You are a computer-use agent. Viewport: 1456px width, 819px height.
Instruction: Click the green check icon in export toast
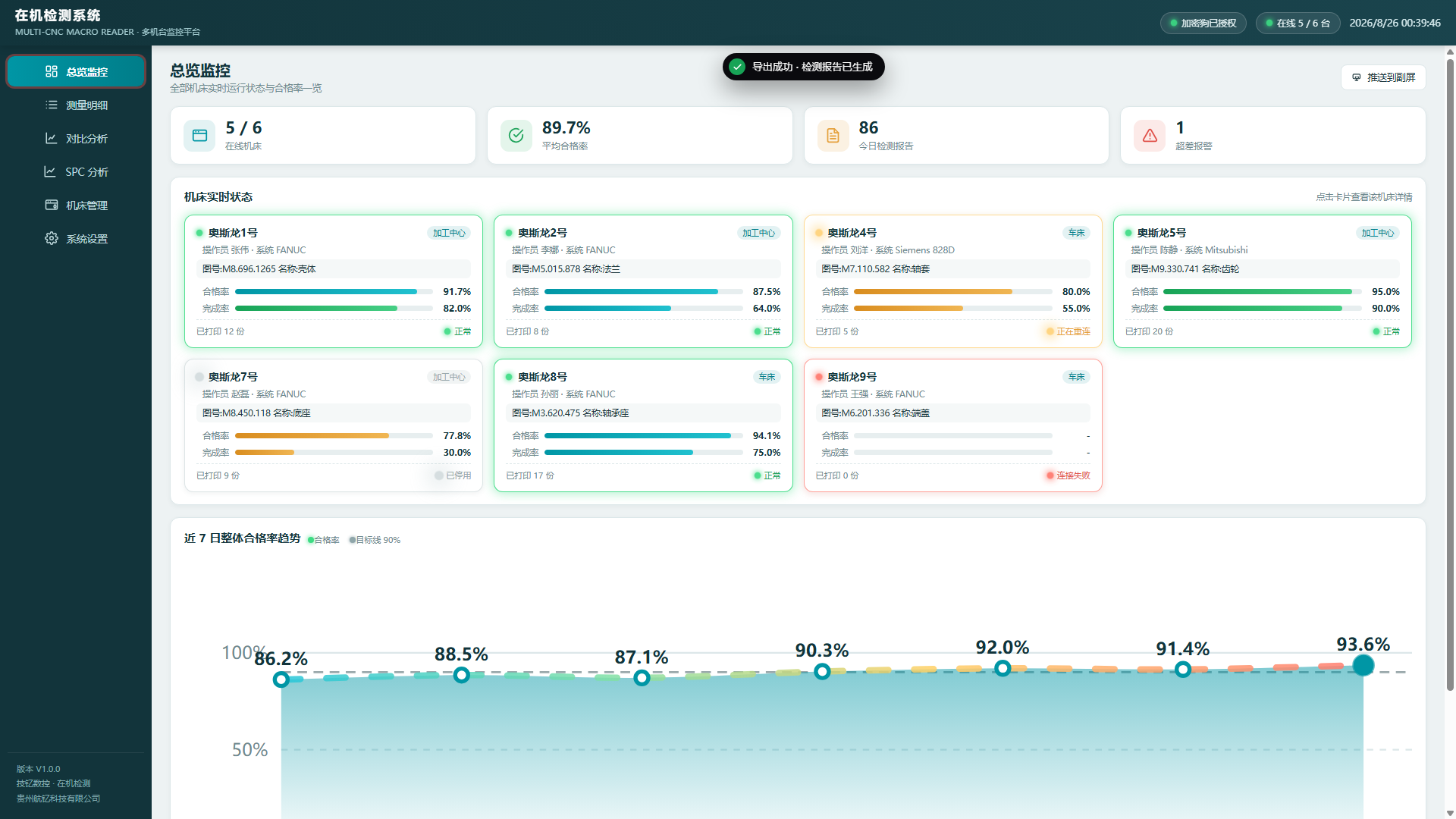point(737,67)
